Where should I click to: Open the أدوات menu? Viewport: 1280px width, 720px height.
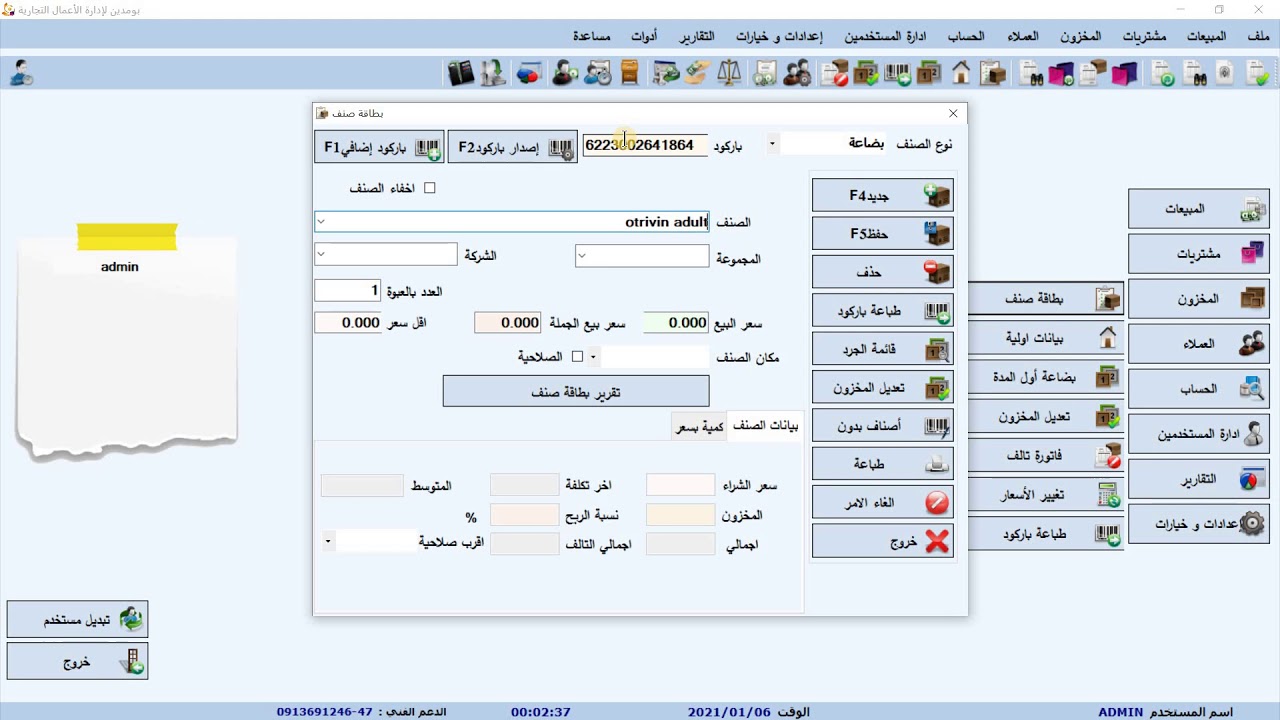tap(644, 36)
